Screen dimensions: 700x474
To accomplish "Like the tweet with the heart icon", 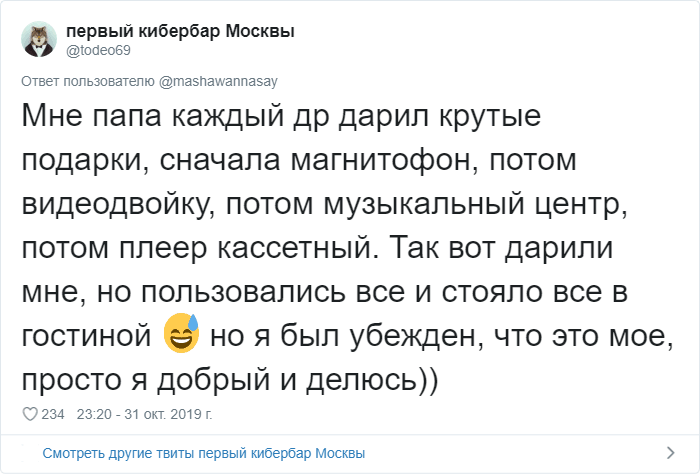I will [29, 415].
